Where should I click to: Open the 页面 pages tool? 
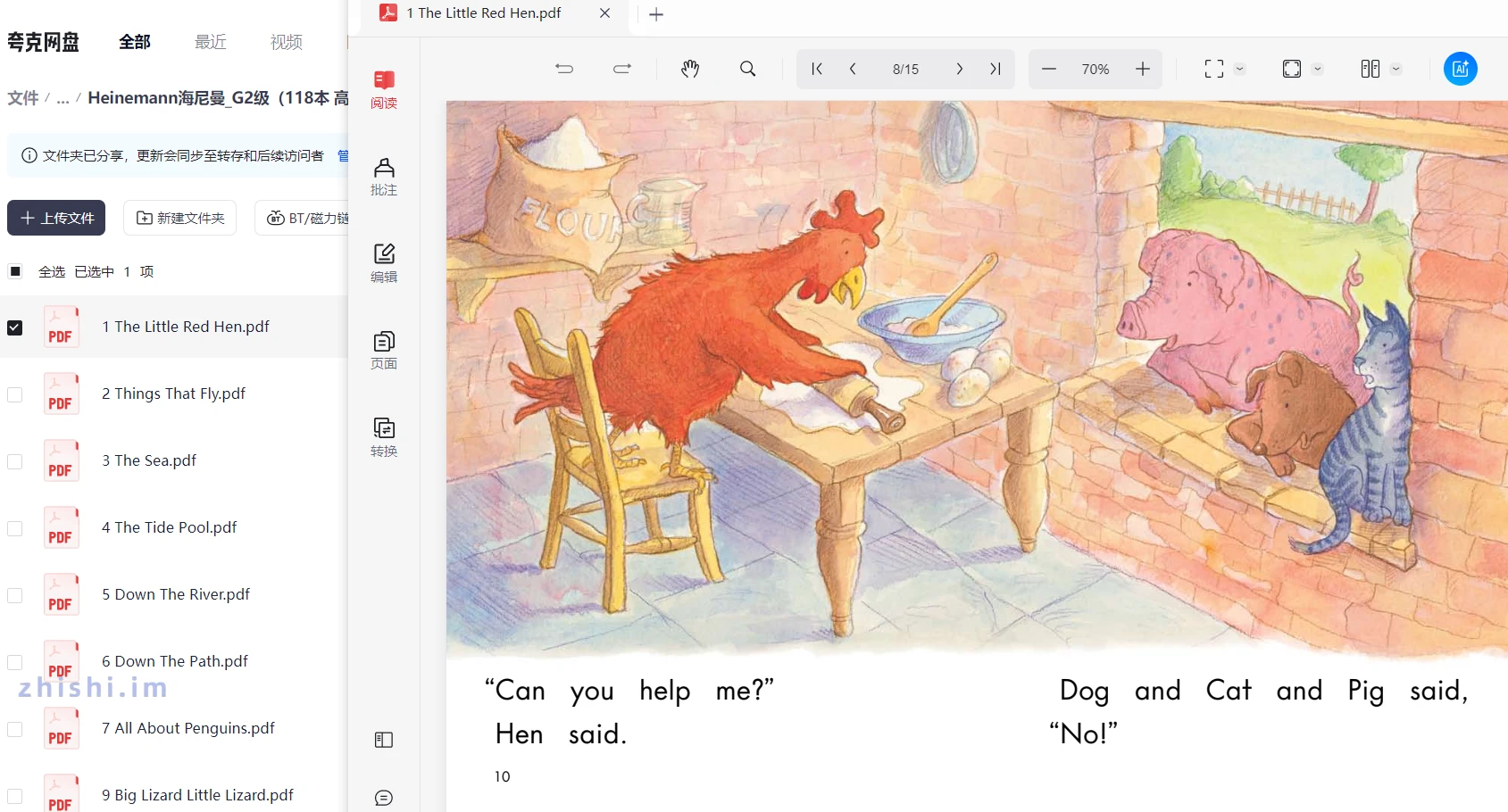384,351
